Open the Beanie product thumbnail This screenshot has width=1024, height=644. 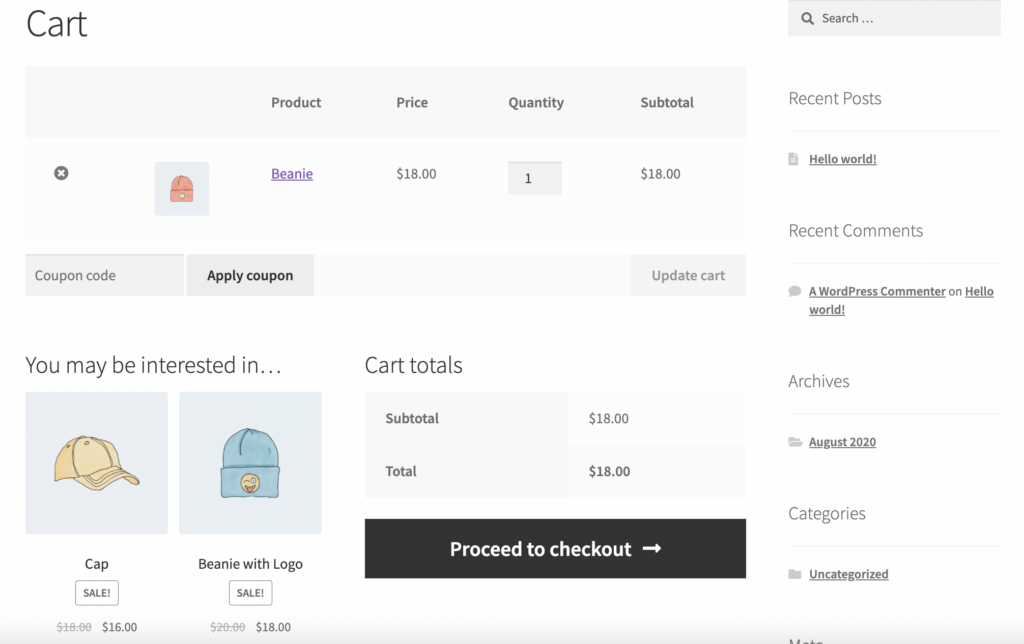tap(182, 188)
